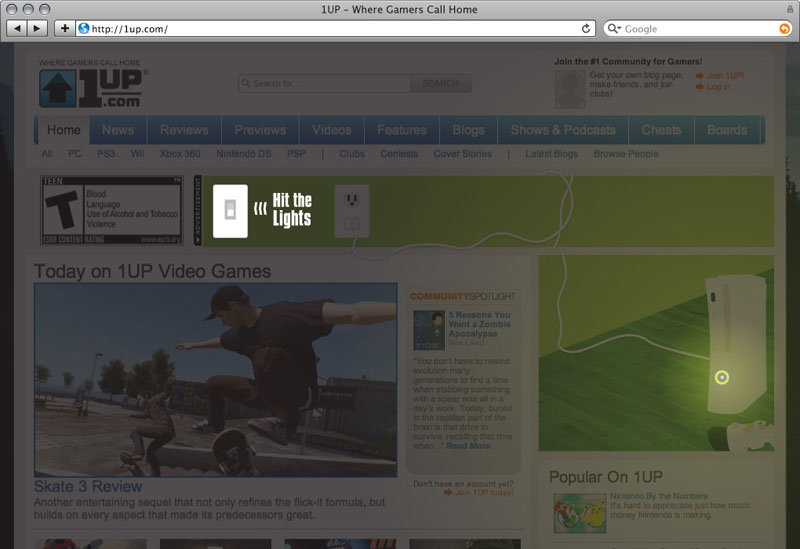Click the Skate 3 featured image
The width and height of the screenshot is (800, 549).
pos(215,380)
